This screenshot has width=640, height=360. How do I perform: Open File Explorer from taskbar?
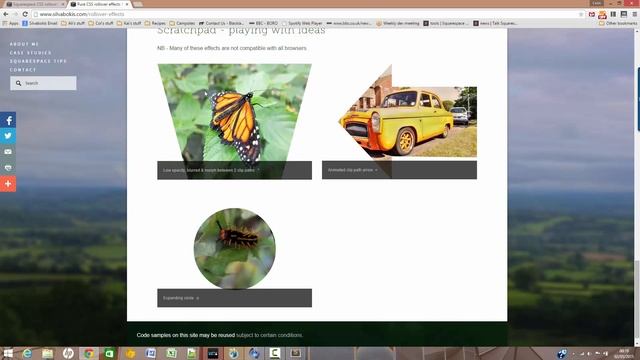click(48, 353)
